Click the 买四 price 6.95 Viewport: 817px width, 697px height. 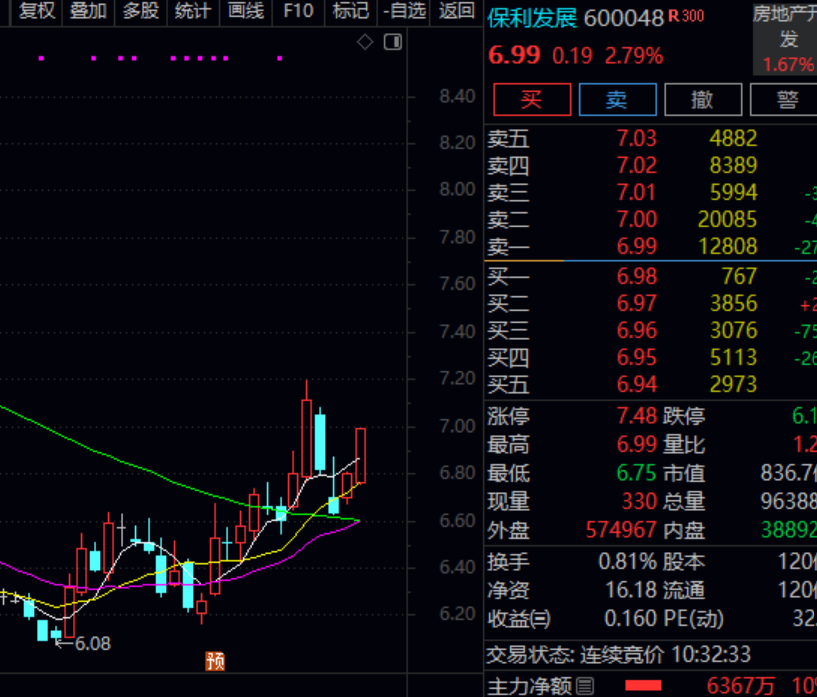tap(637, 358)
